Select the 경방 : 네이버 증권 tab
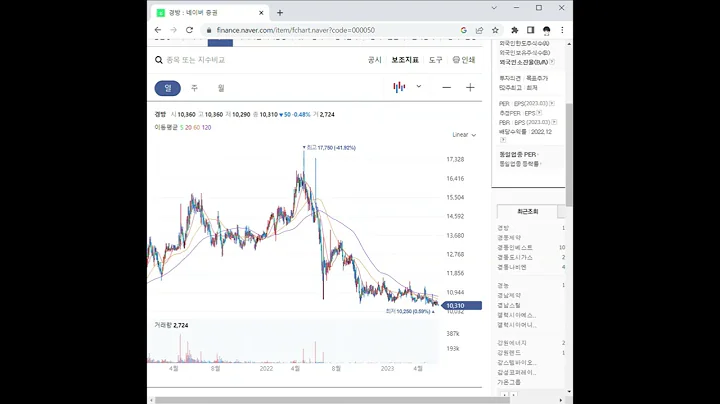720x404 pixels. point(210,13)
